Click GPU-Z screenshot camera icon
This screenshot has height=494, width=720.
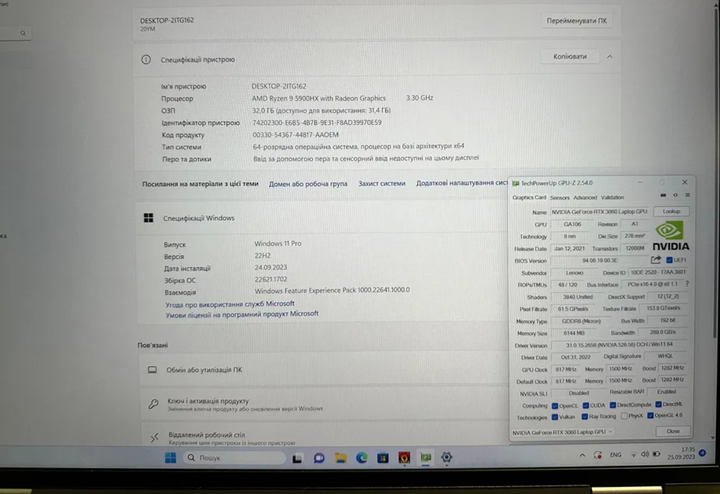663,195
